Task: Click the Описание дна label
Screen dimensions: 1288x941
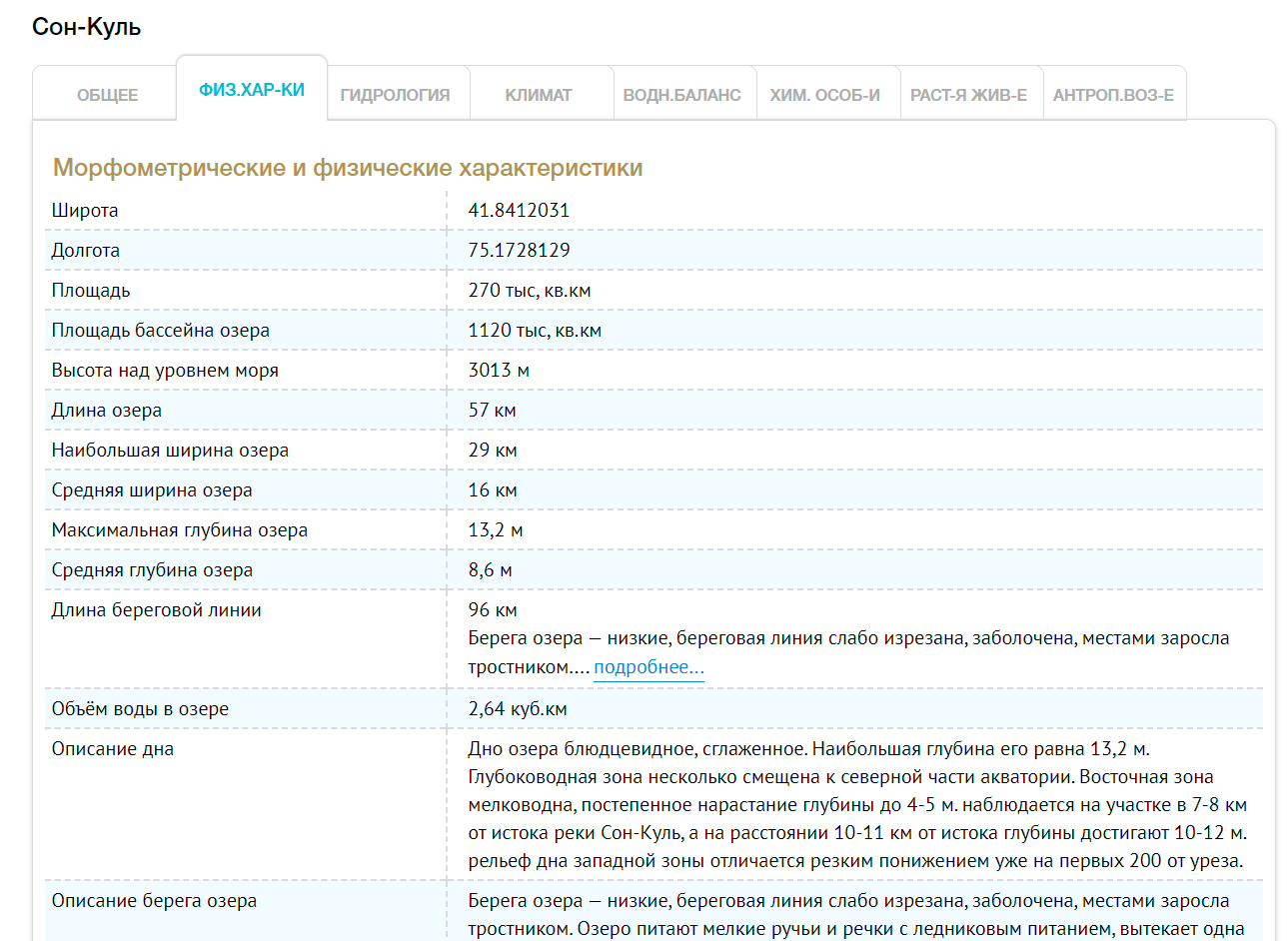Action: click(x=113, y=749)
